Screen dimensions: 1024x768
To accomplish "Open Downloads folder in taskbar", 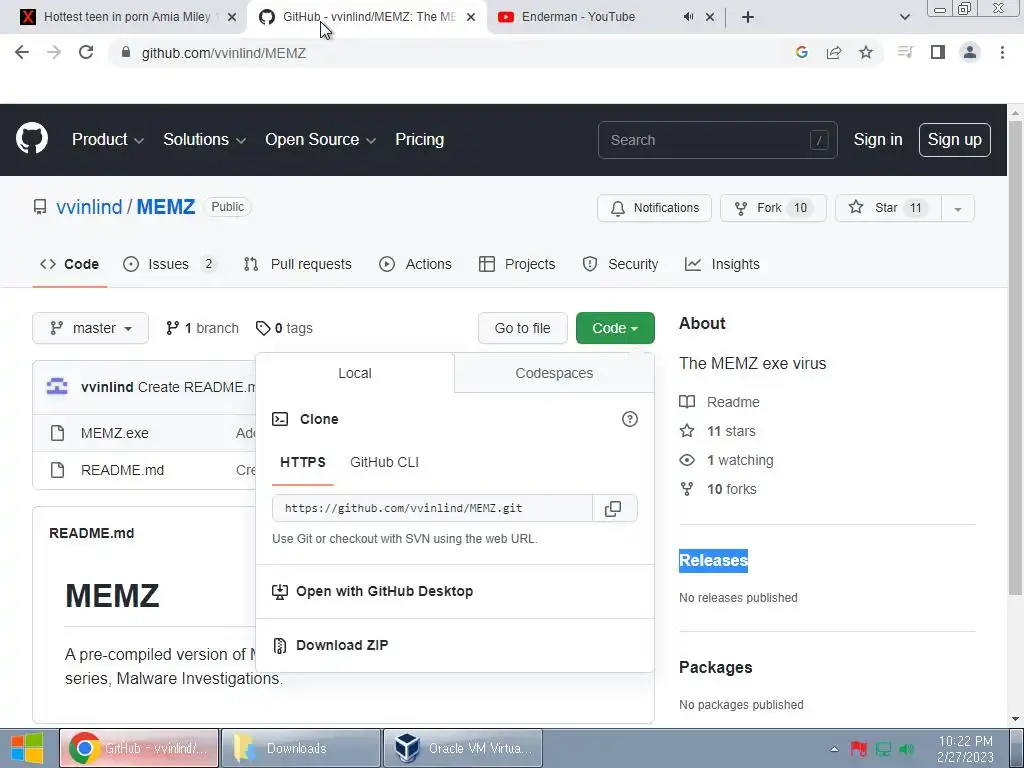I will click(x=301, y=748).
